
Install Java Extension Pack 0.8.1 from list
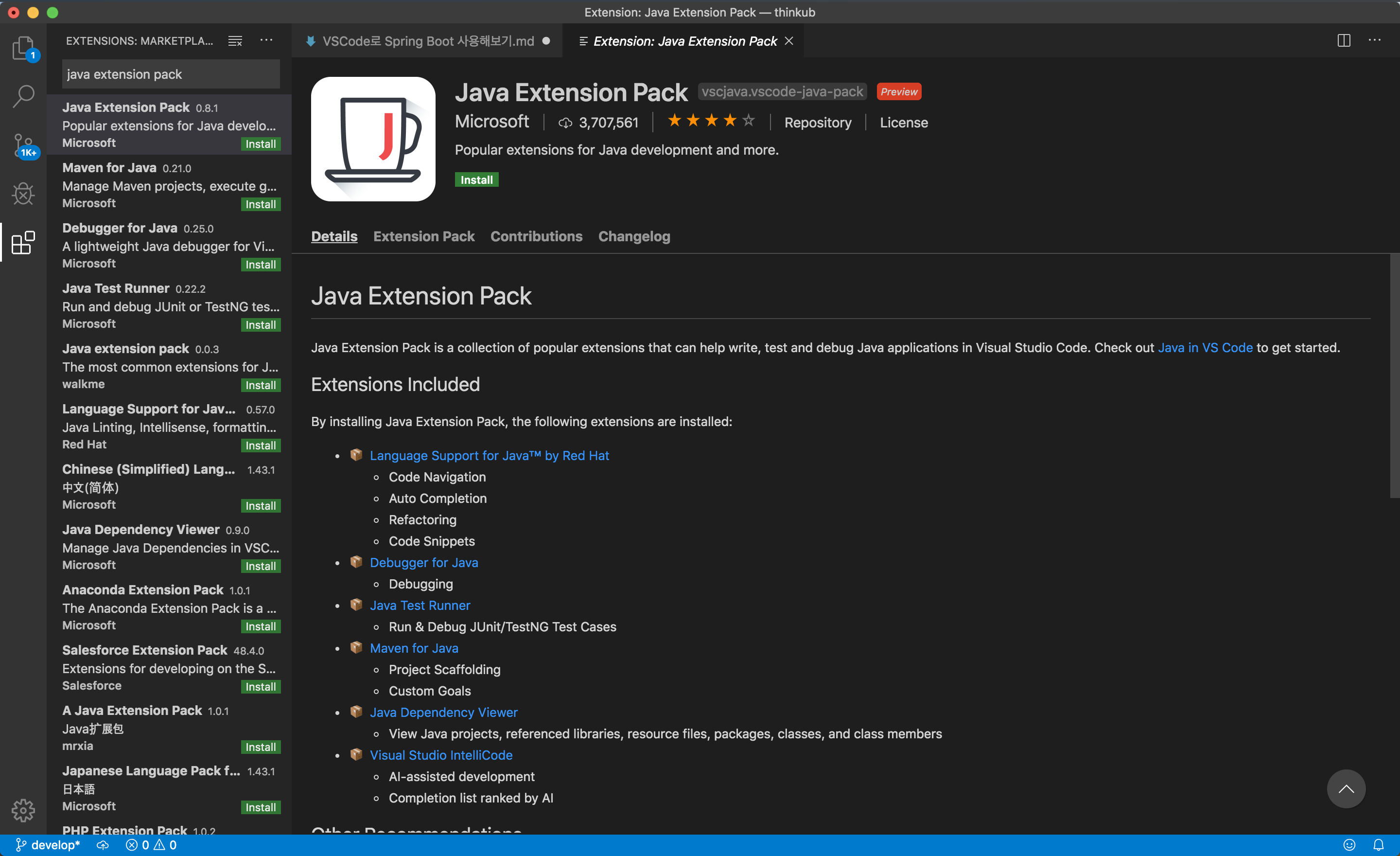click(261, 144)
